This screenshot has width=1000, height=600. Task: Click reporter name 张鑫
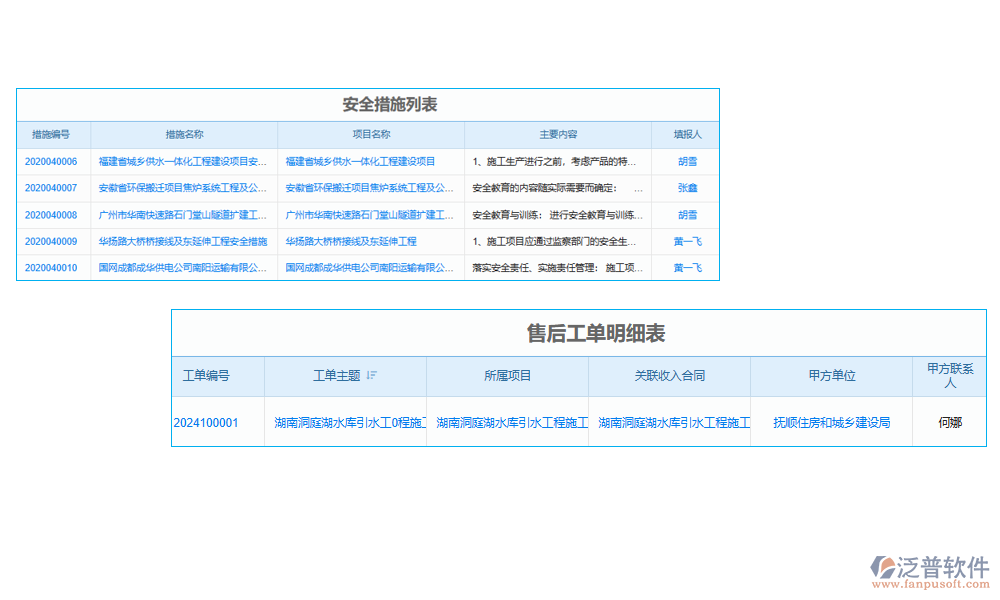click(687, 188)
